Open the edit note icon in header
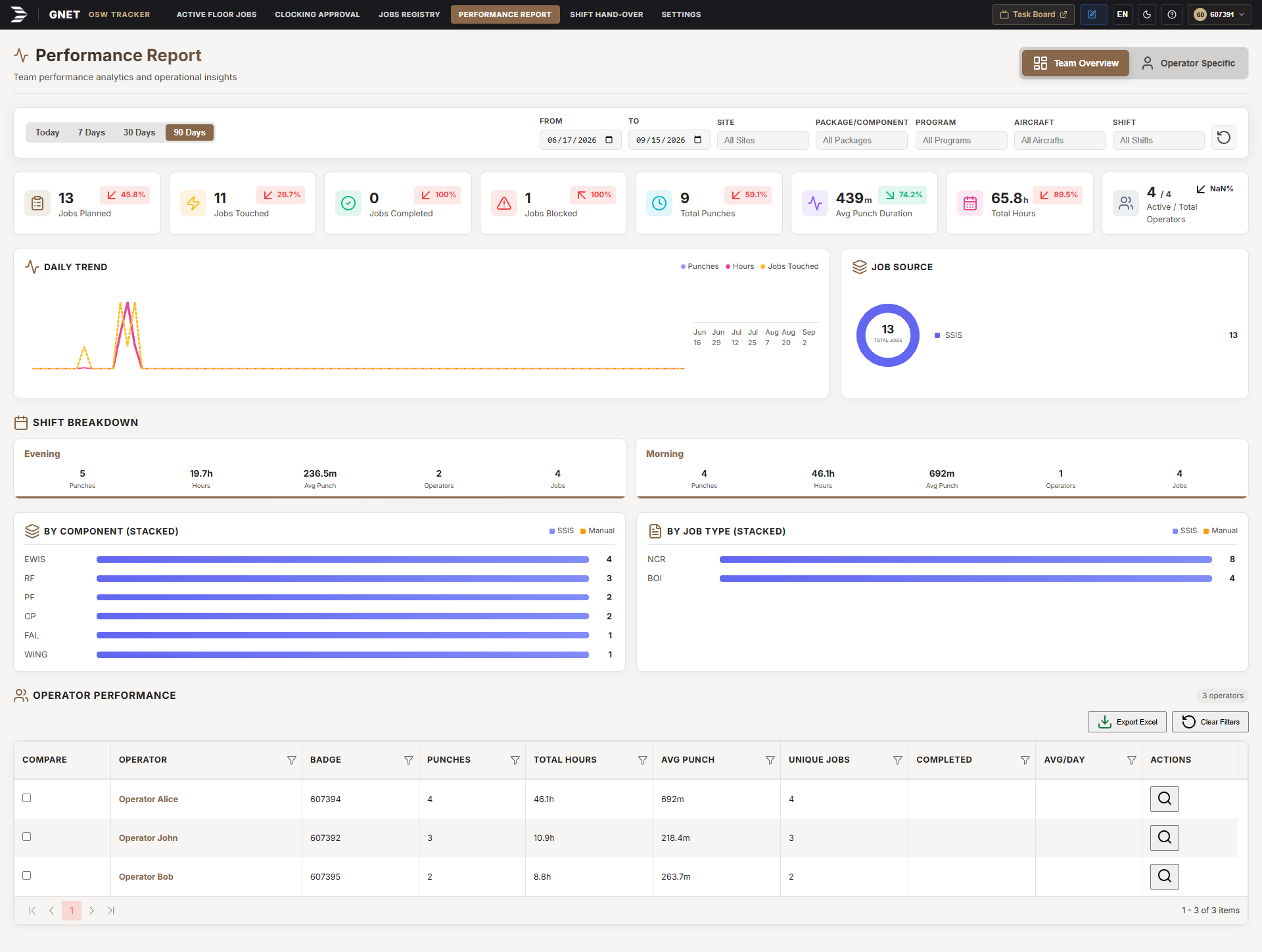The image size is (1262, 952). click(1092, 14)
